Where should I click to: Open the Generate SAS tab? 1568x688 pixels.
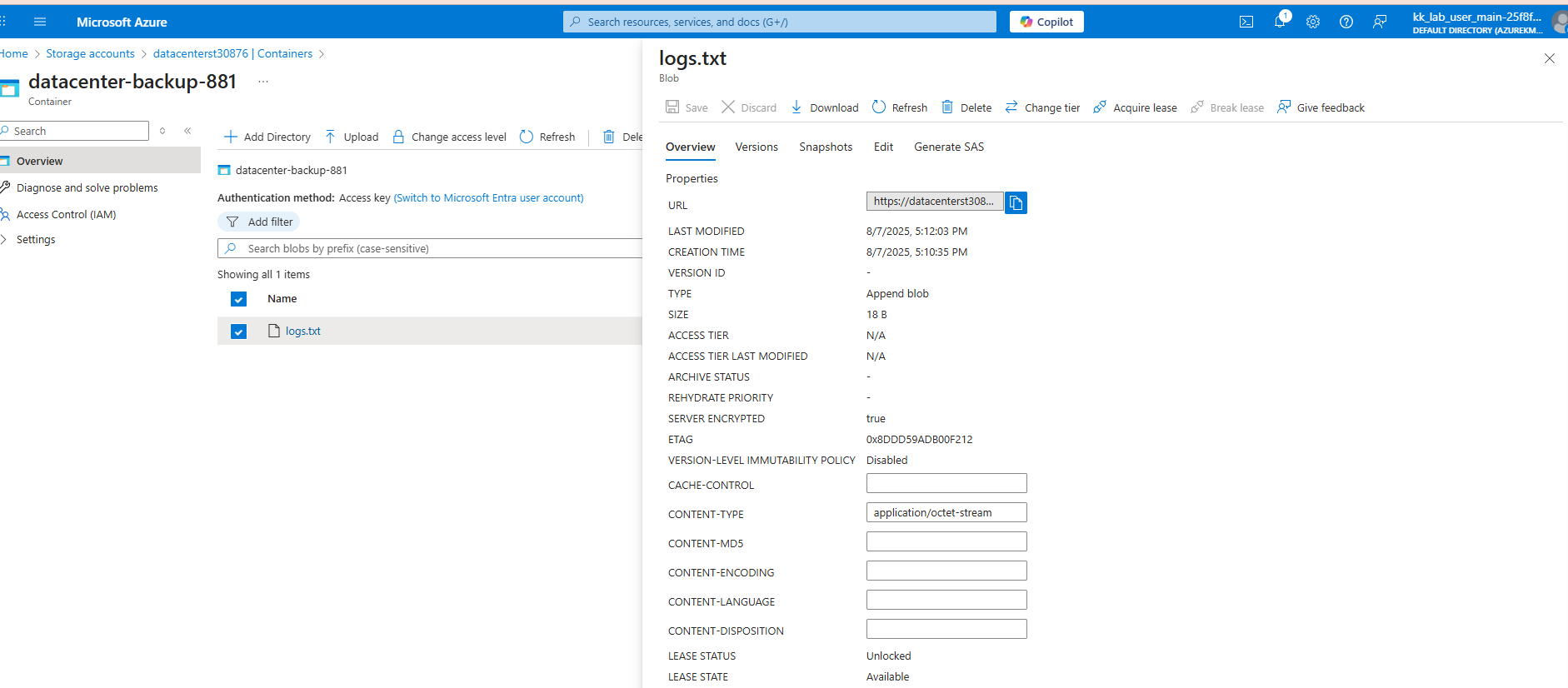949,147
